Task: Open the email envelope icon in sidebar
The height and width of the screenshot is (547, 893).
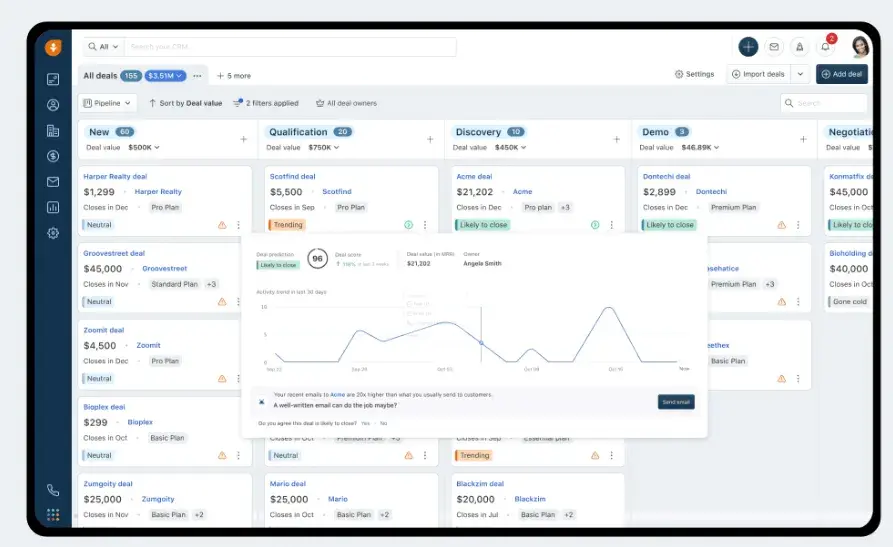Action: tap(53, 182)
